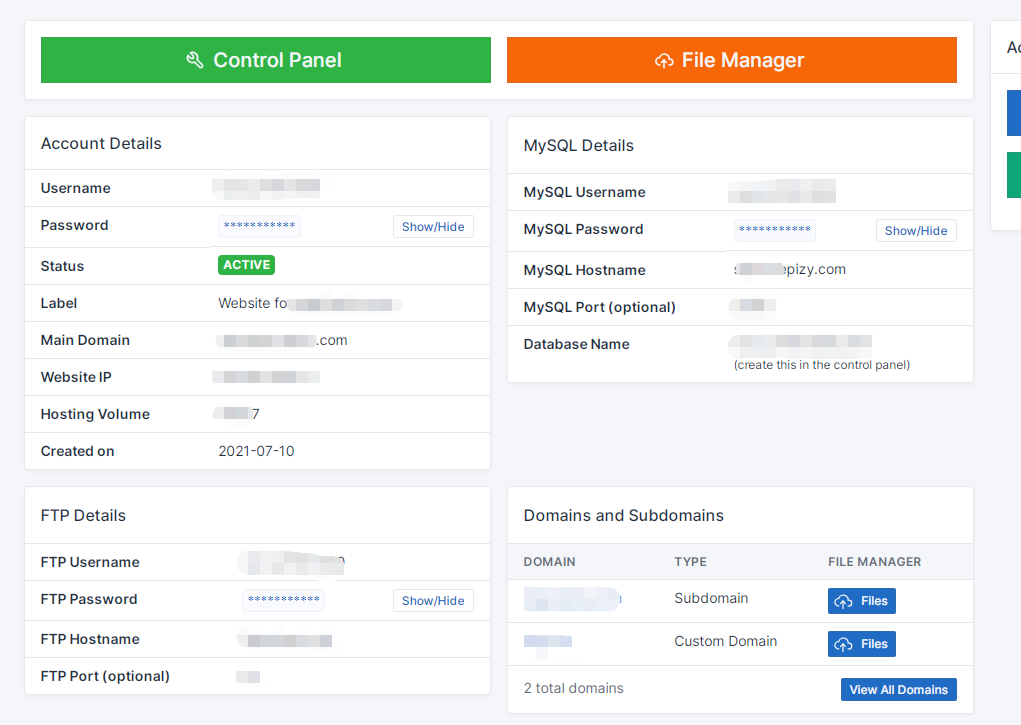Click the green ACTIVE status badge

point(246,265)
